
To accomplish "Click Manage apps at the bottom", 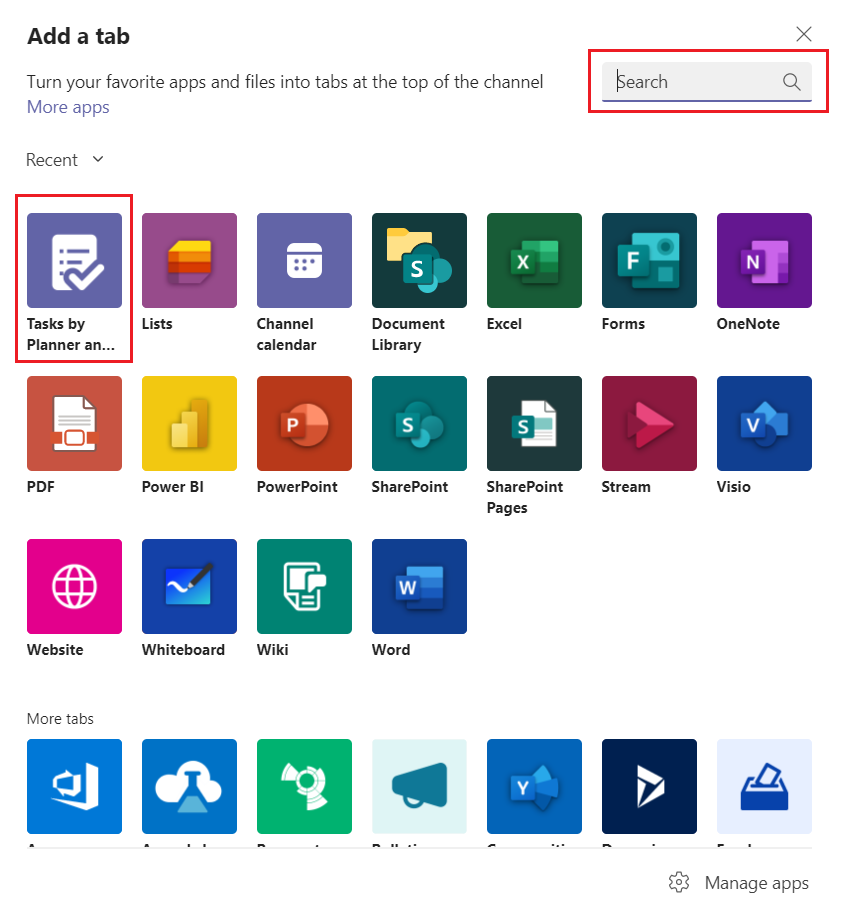I will [739, 882].
